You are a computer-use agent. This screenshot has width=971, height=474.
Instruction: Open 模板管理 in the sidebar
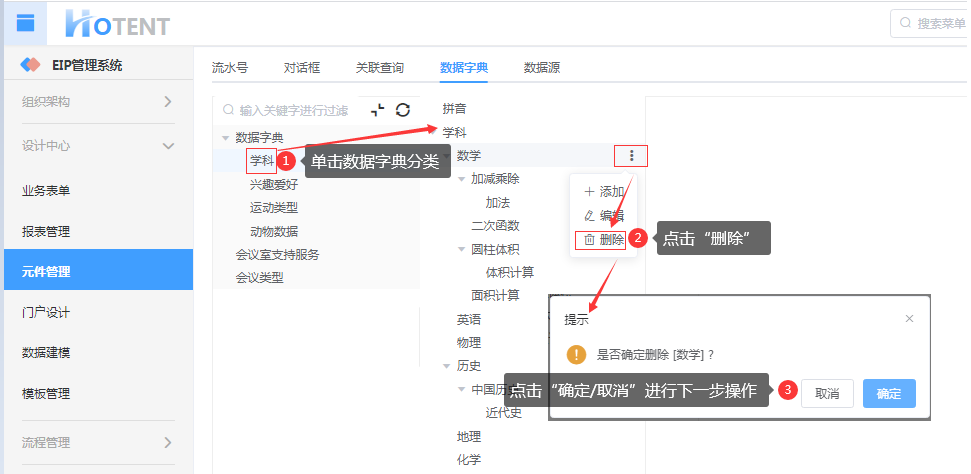46,393
